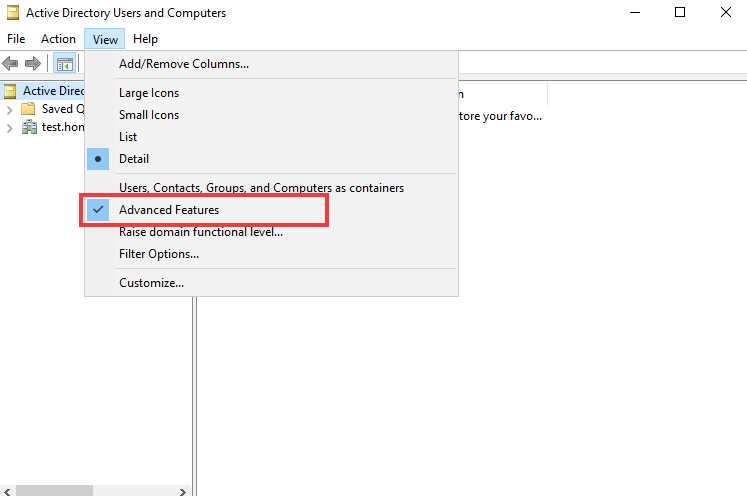Open the File menu

(x=16, y=39)
